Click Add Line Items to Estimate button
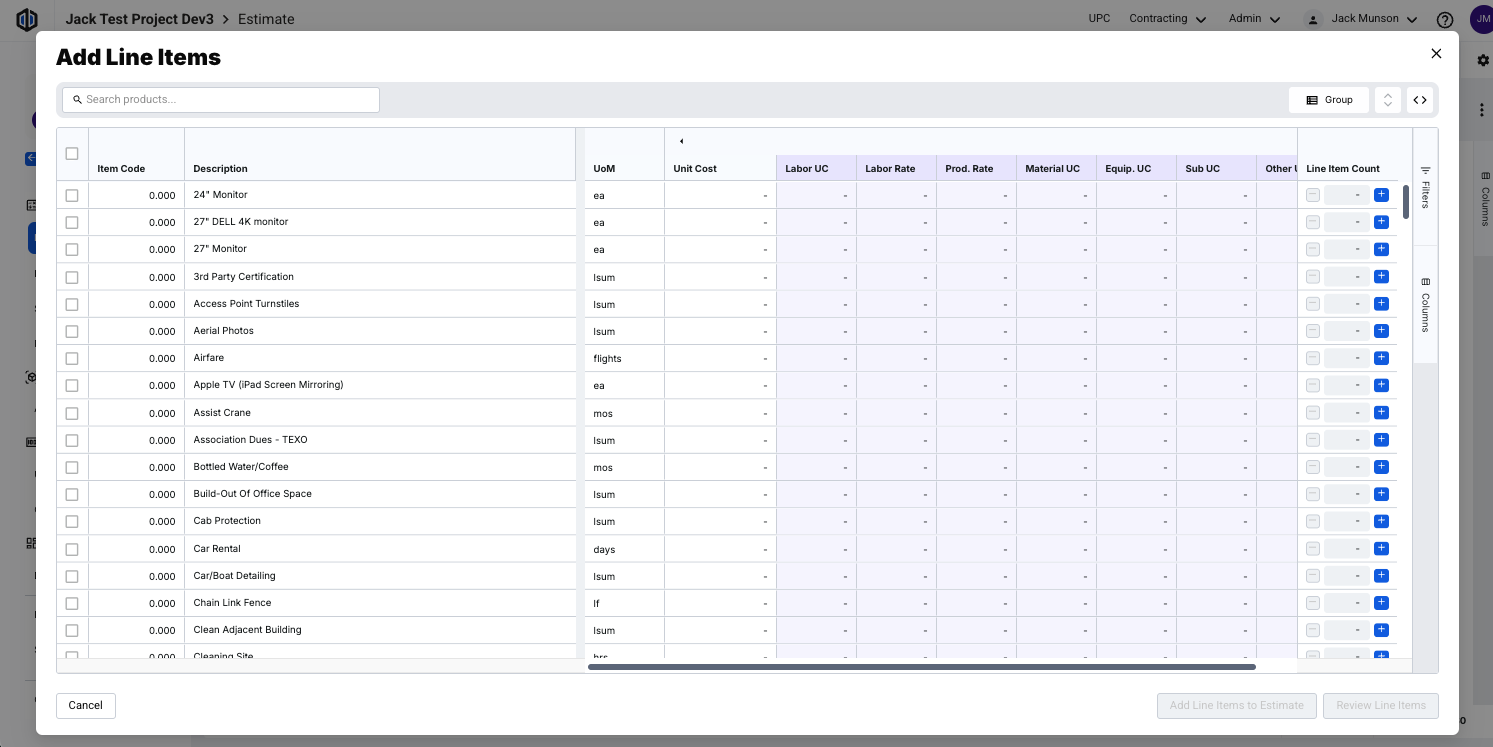This screenshot has width=1493, height=747. pyautogui.click(x=1236, y=705)
